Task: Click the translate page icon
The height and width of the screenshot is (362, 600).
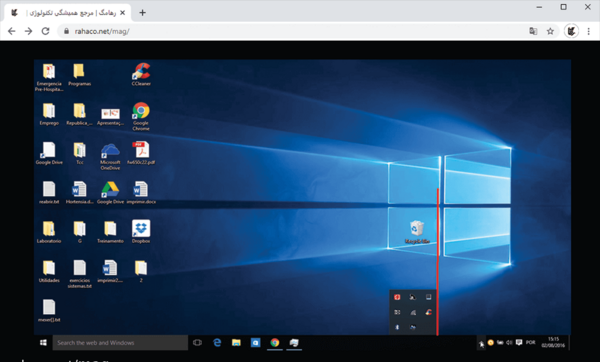Action: pos(533,31)
